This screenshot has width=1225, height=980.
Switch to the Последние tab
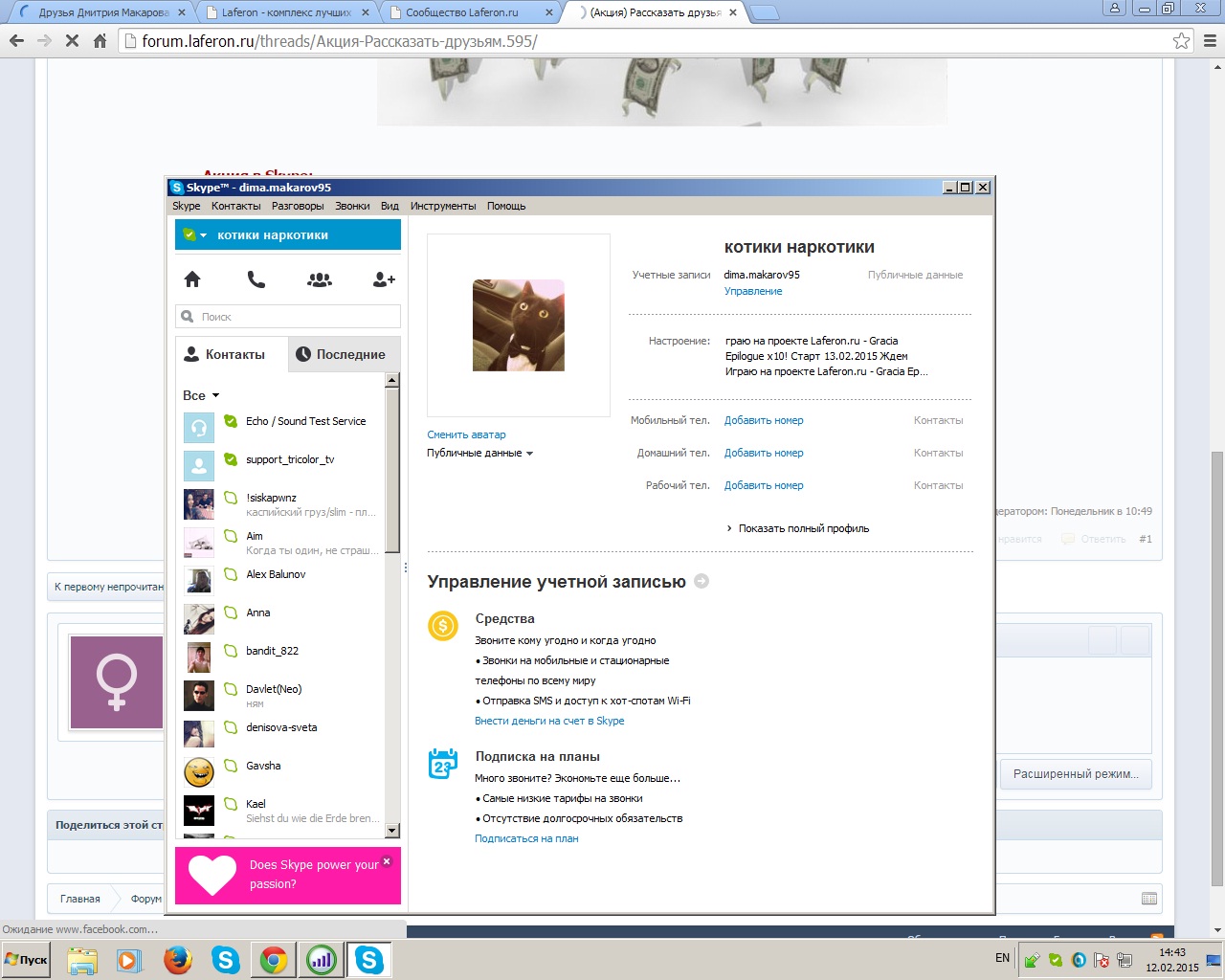pyautogui.click(x=345, y=354)
